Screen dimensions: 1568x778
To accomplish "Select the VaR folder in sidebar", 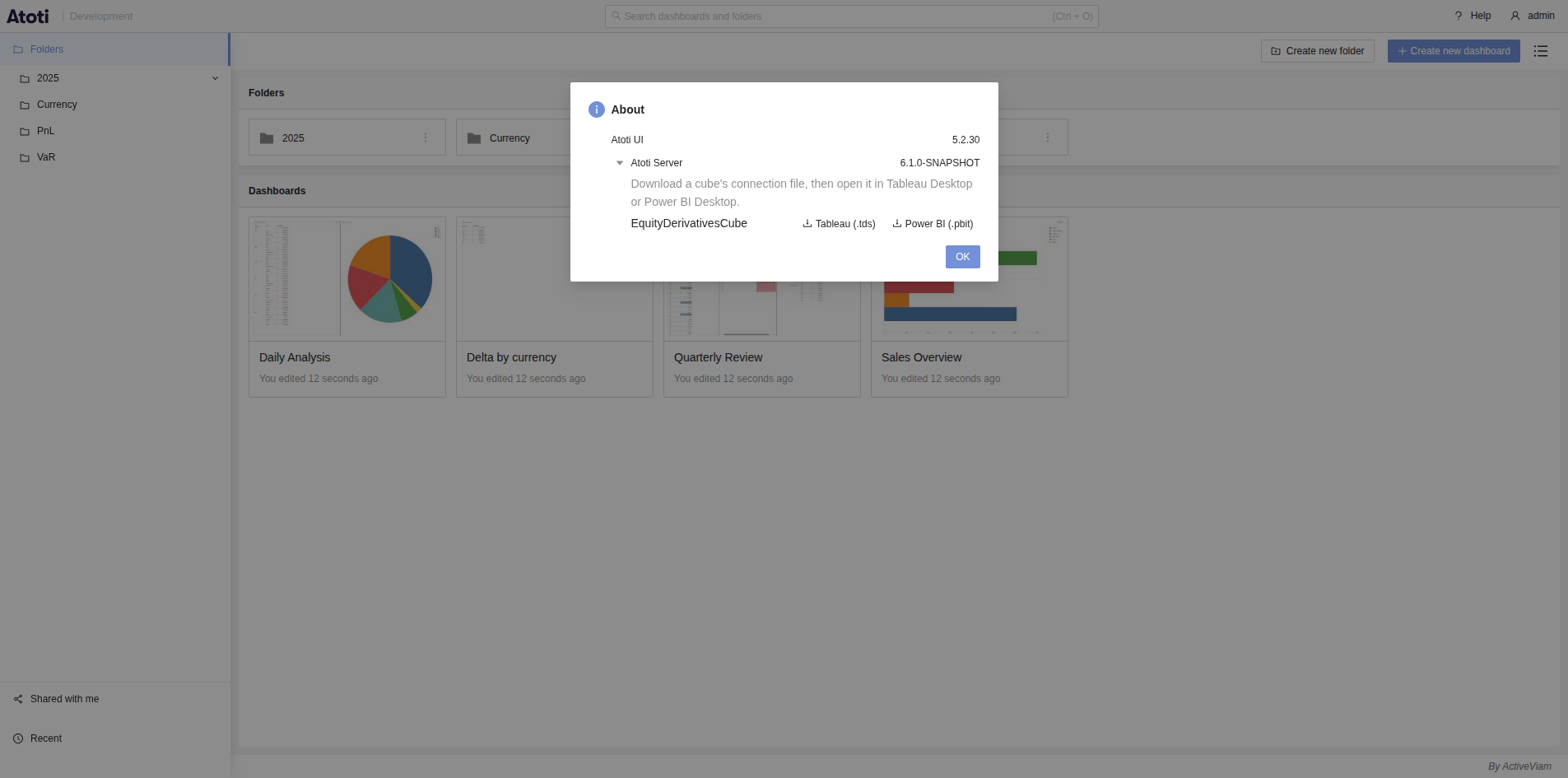I will pyautogui.click(x=115, y=157).
